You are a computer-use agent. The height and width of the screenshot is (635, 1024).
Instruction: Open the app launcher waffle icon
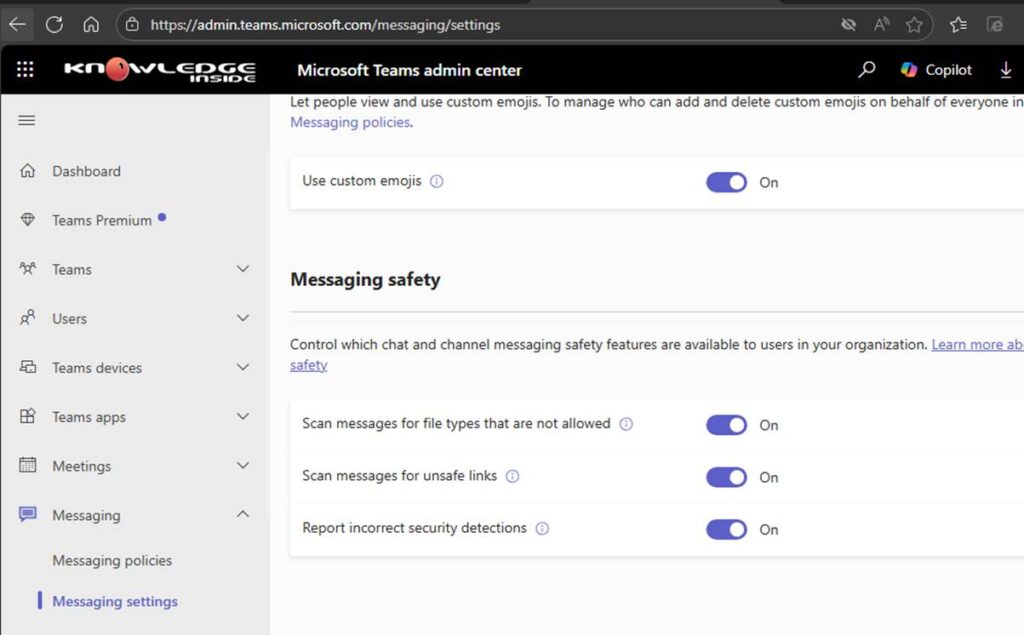pyautogui.click(x=25, y=69)
